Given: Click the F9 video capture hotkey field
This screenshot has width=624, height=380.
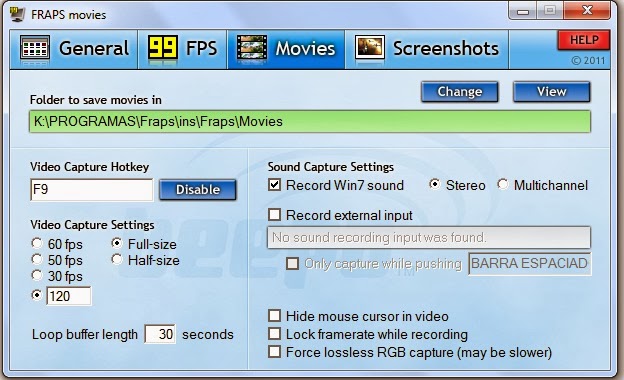Looking at the screenshot, I should (x=92, y=189).
